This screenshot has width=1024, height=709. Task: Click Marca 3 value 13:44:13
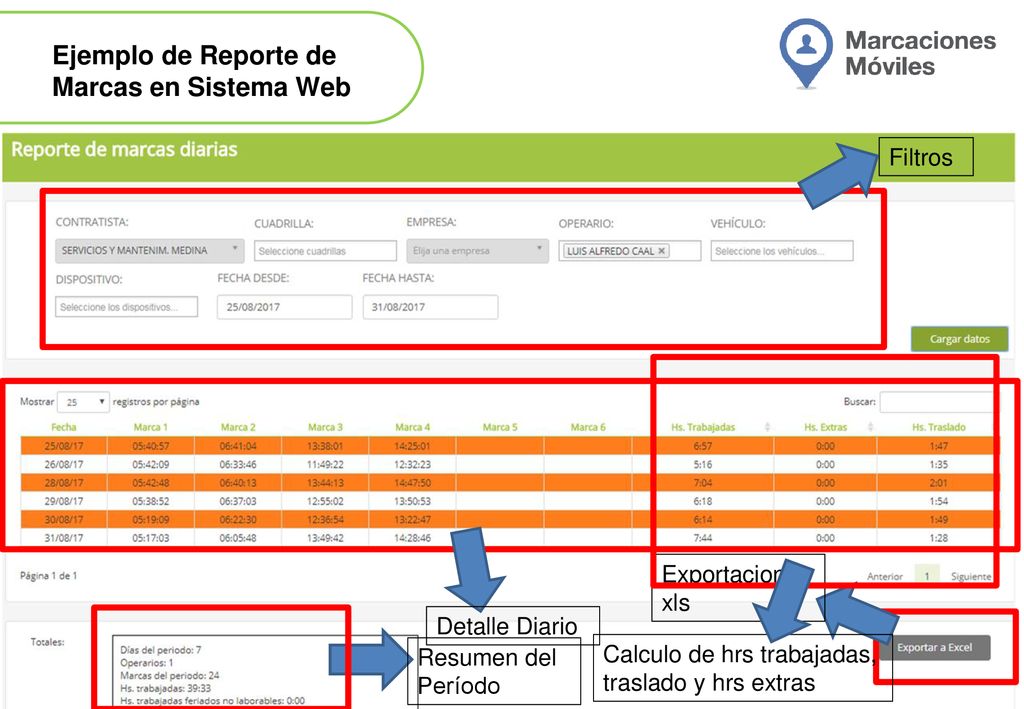(325, 482)
